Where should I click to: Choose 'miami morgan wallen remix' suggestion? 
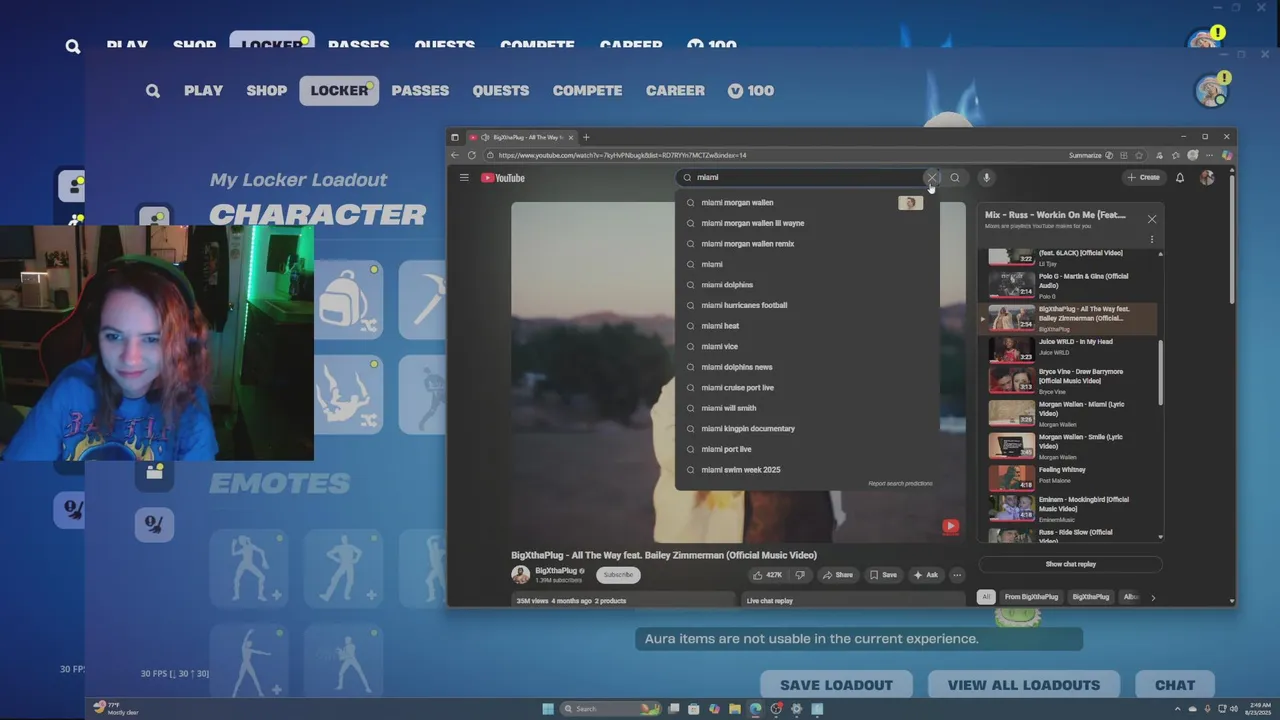tap(807, 244)
